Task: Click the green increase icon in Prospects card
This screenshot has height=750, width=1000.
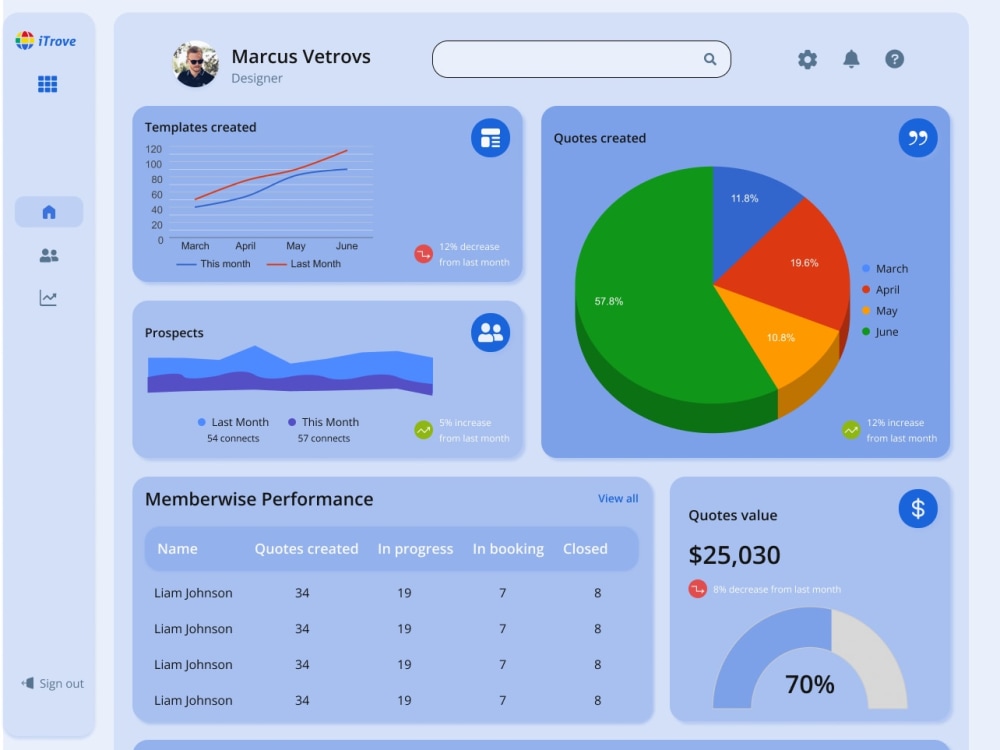Action: click(x=423, y=430)
